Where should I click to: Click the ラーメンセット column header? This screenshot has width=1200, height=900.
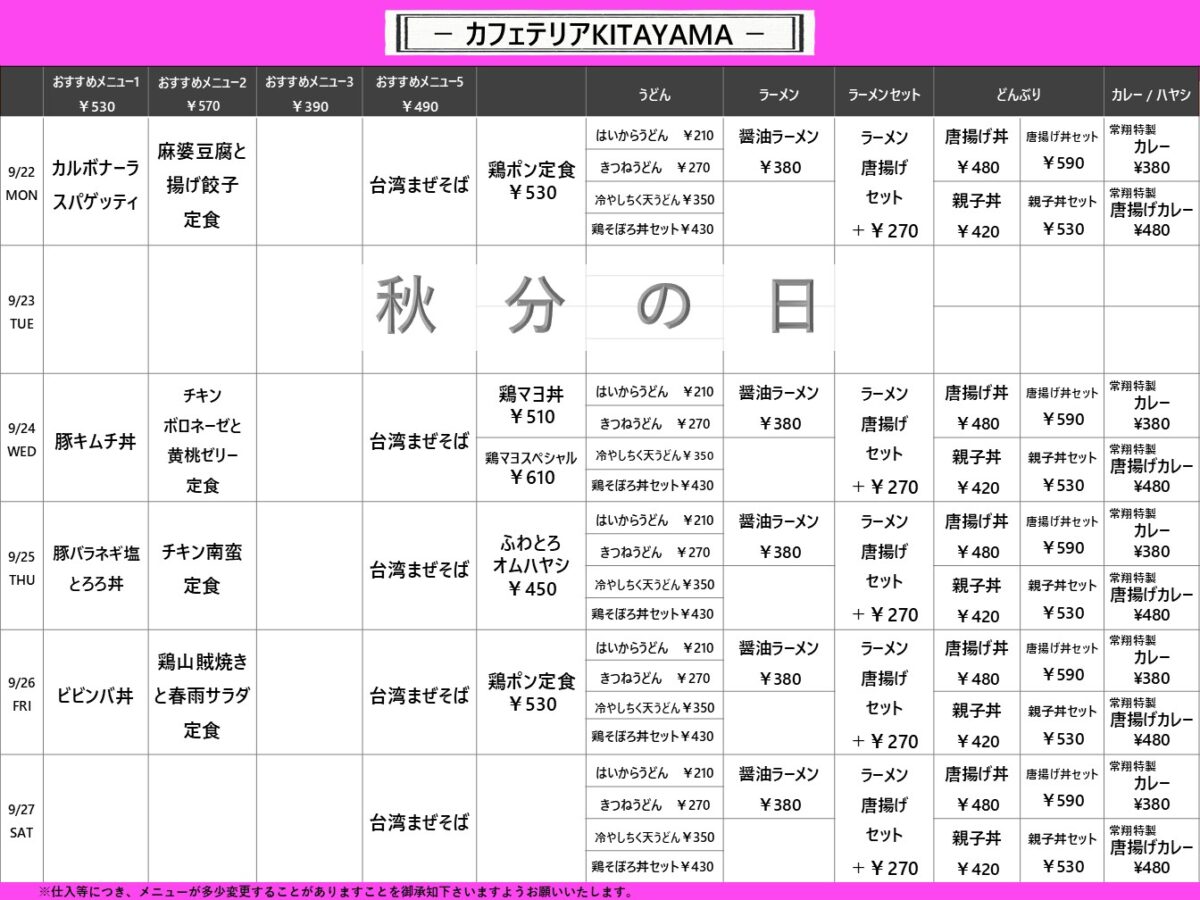(x=883, y=95)
